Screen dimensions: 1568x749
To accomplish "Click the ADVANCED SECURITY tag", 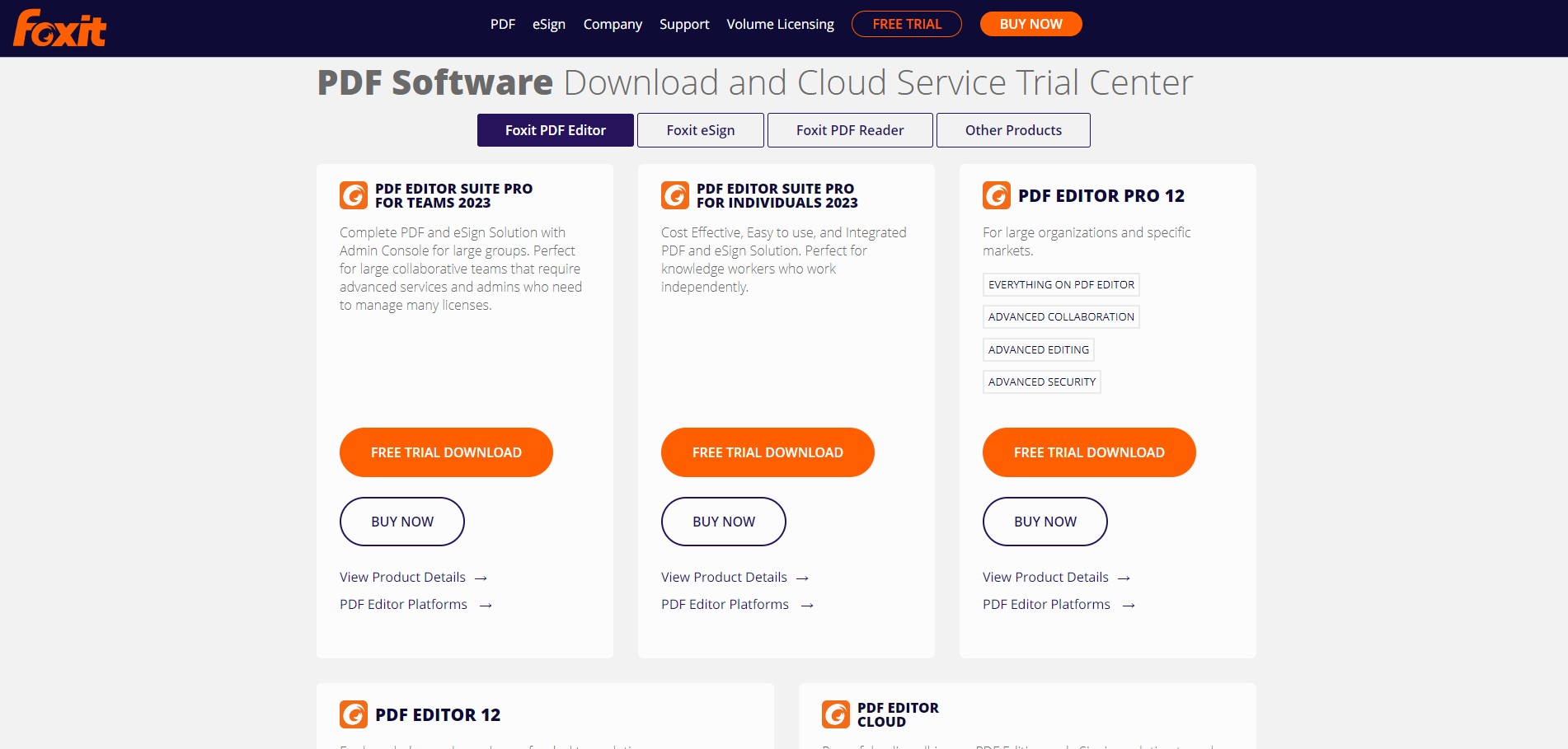I will [1042, 382].
